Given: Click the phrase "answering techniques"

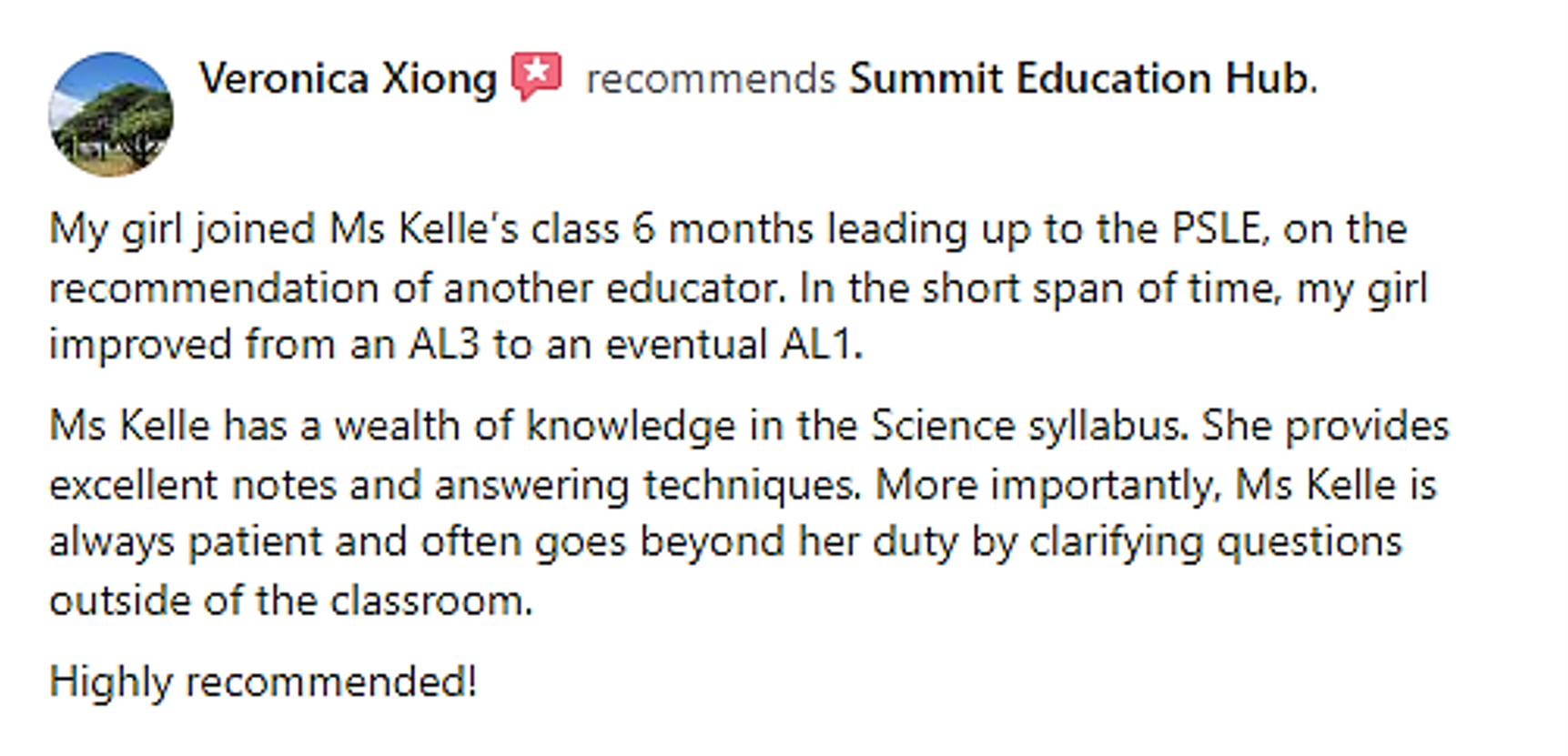Looking at the screenshot, I should click(646, 486).
